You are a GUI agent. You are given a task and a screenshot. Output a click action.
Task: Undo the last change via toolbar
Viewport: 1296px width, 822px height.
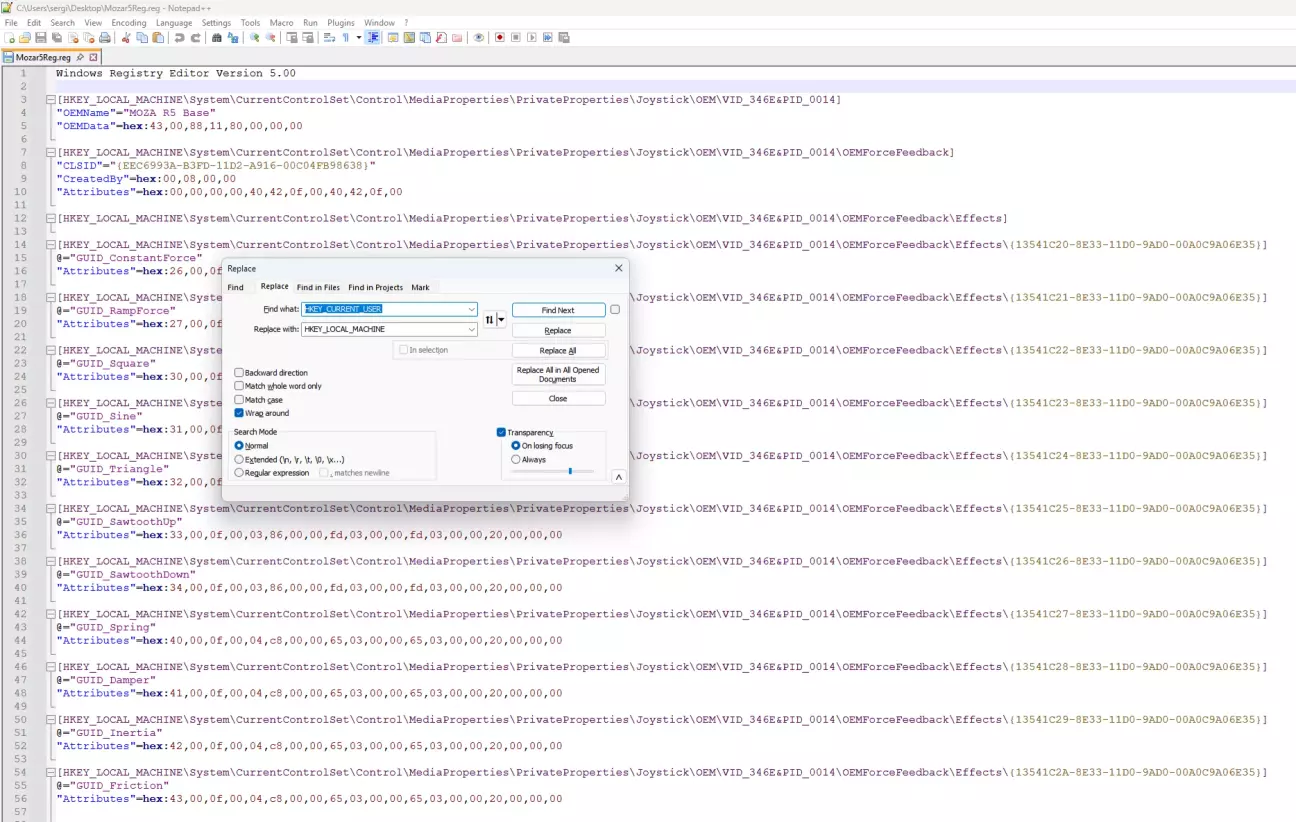pos(179,38)
